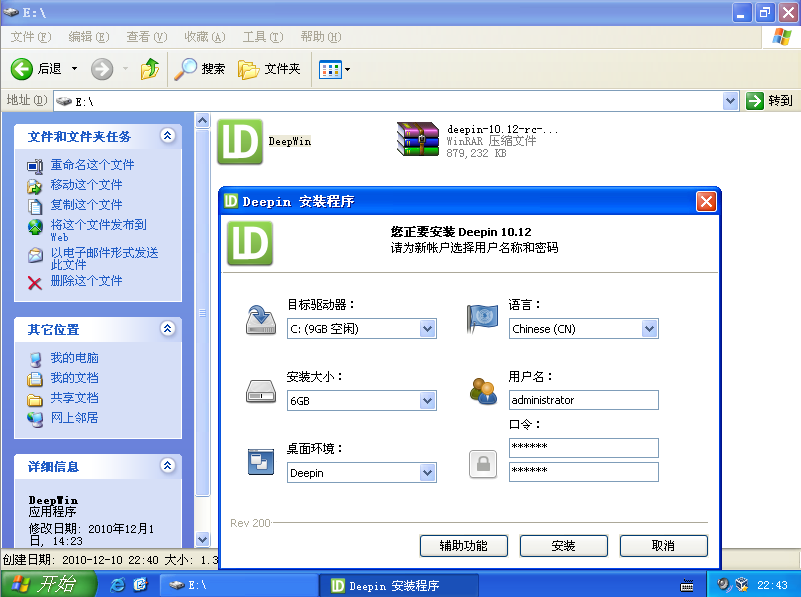
Task: Open the 工具(T) menu
Action: [263, 37]
